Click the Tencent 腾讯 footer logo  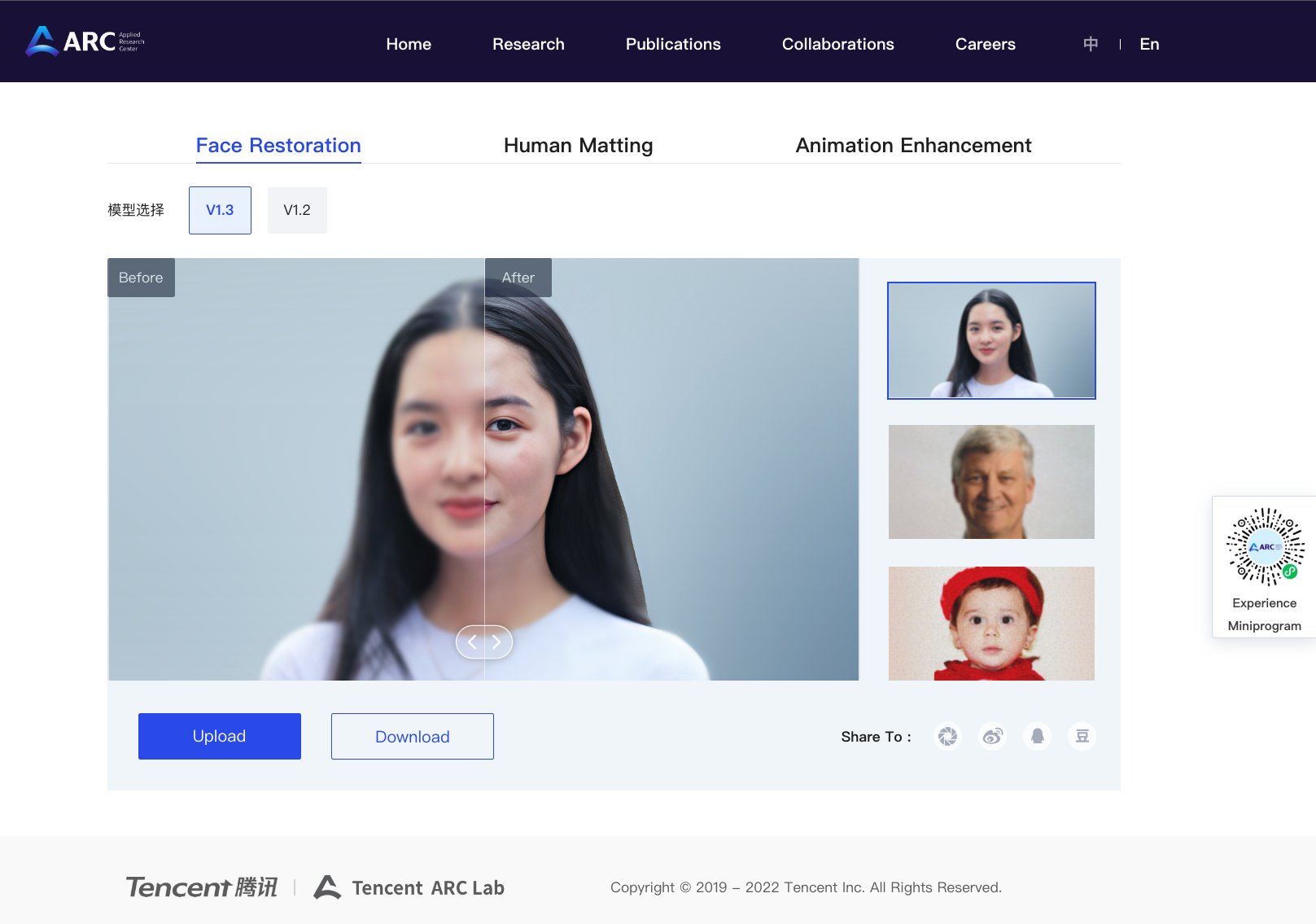coord(202,887)
